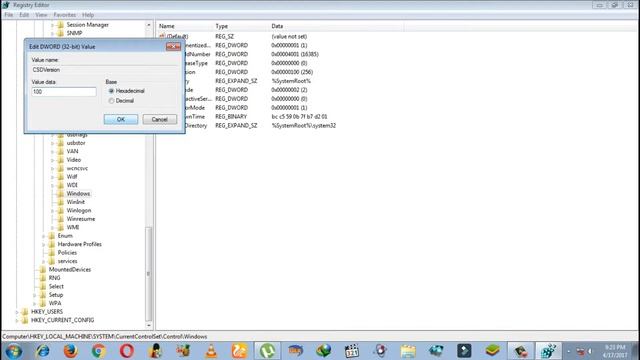Select the usbstor folder icon

(x=61, y=143)
